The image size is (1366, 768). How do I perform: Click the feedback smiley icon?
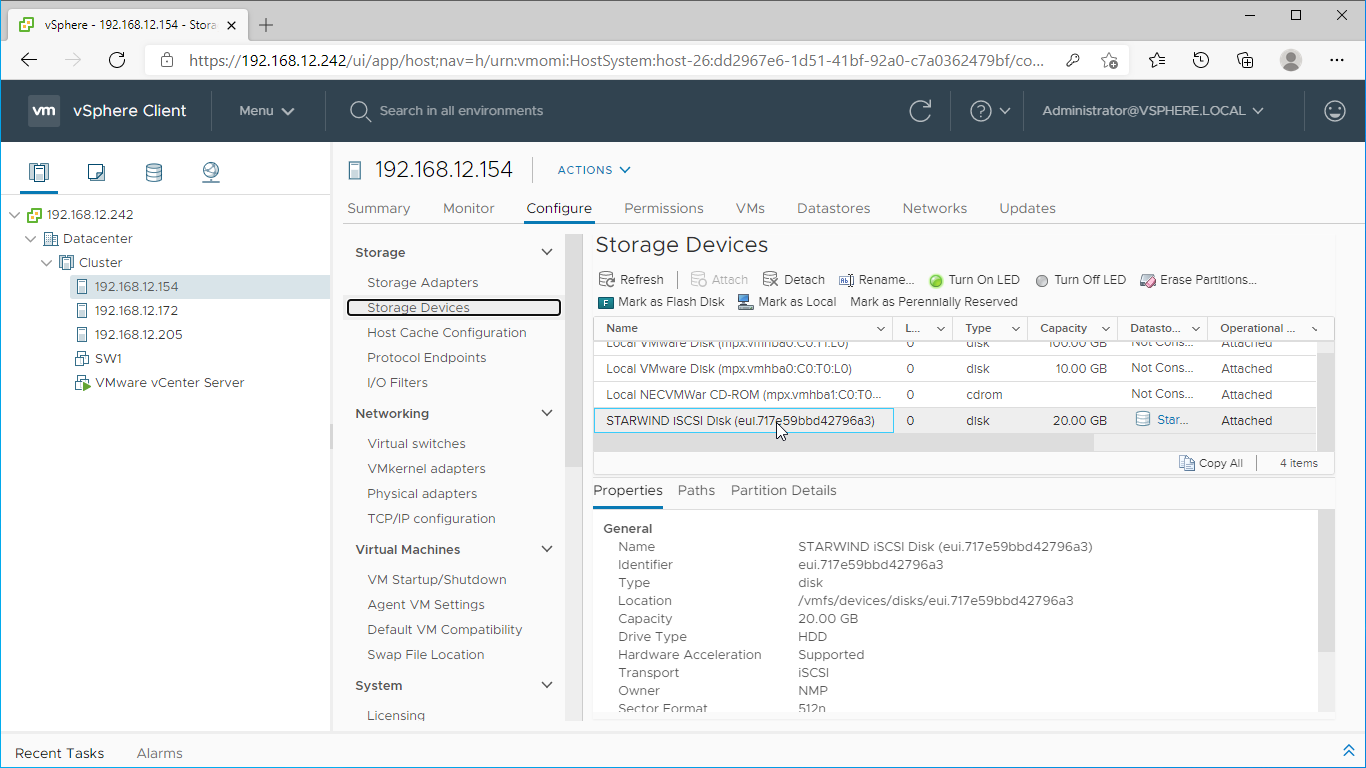click(x=1334, y=111)
